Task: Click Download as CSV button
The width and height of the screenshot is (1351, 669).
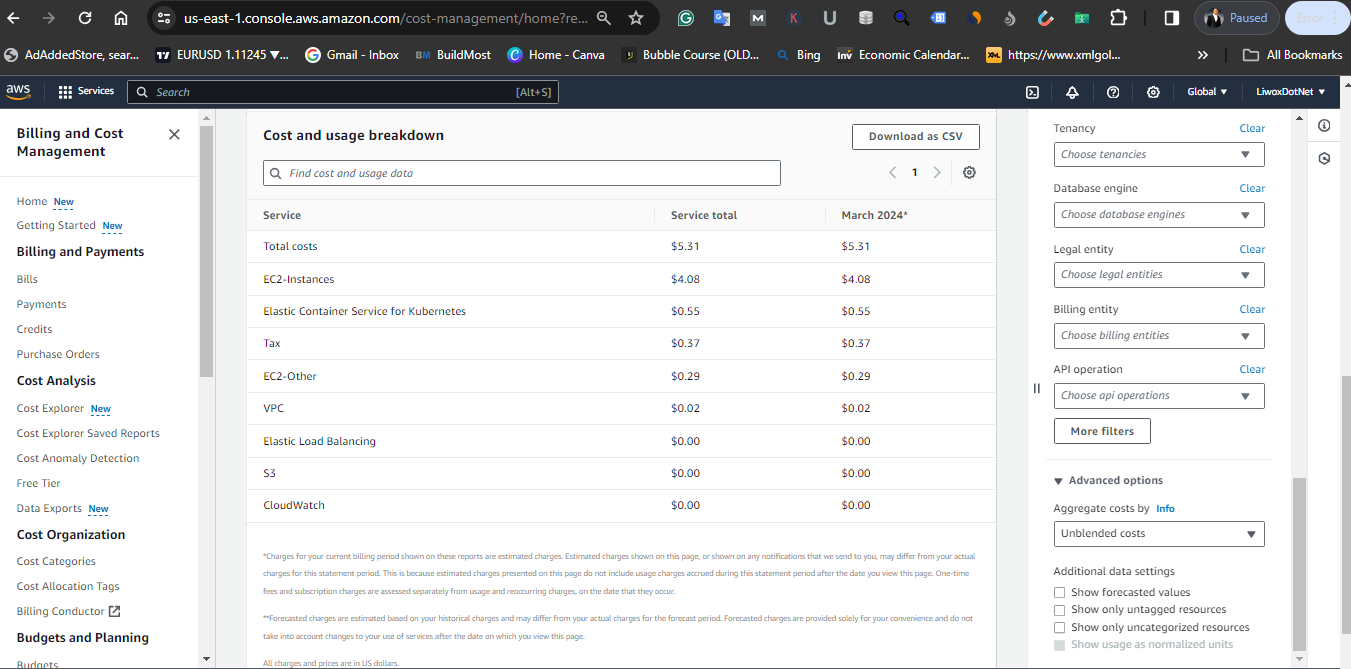Action: pyautogui.click(x=915, y=137)
